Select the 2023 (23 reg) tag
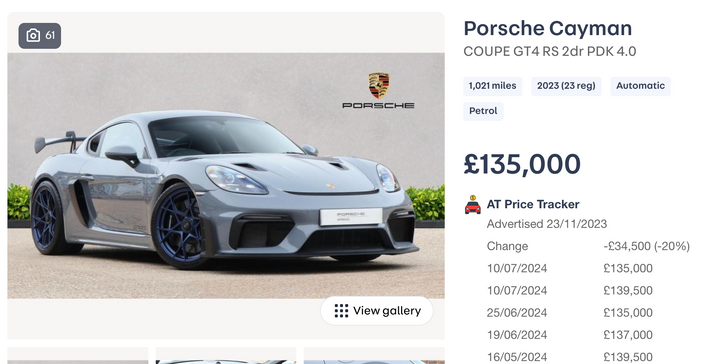Image resolution: width=720 pixels, height=364 pixels. (566, 86)
